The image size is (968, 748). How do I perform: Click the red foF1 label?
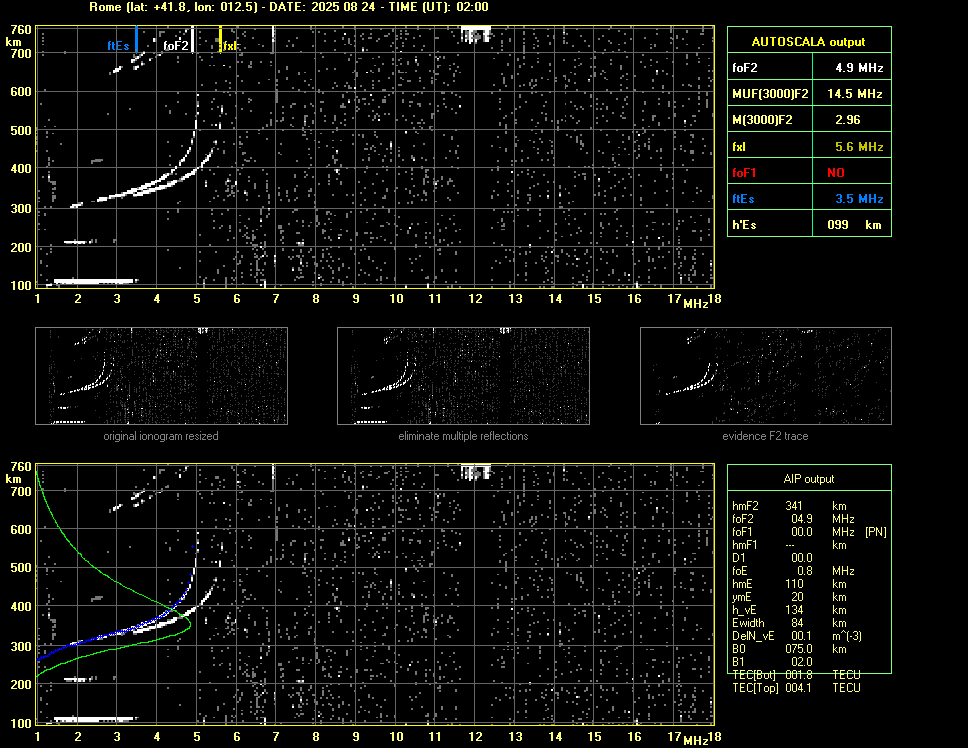click(x=744, y=173)
